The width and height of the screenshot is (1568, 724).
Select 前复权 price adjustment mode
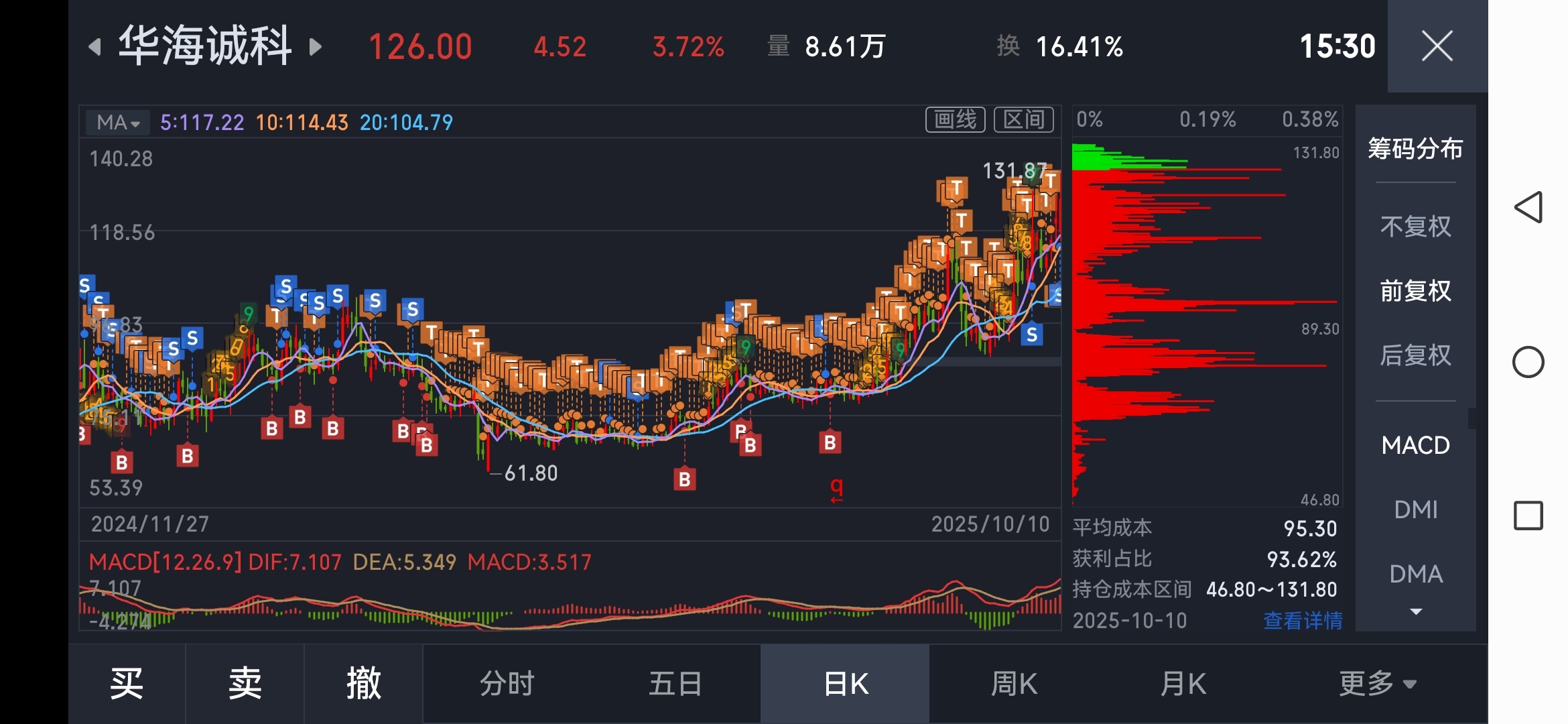tap(1415, 291)
